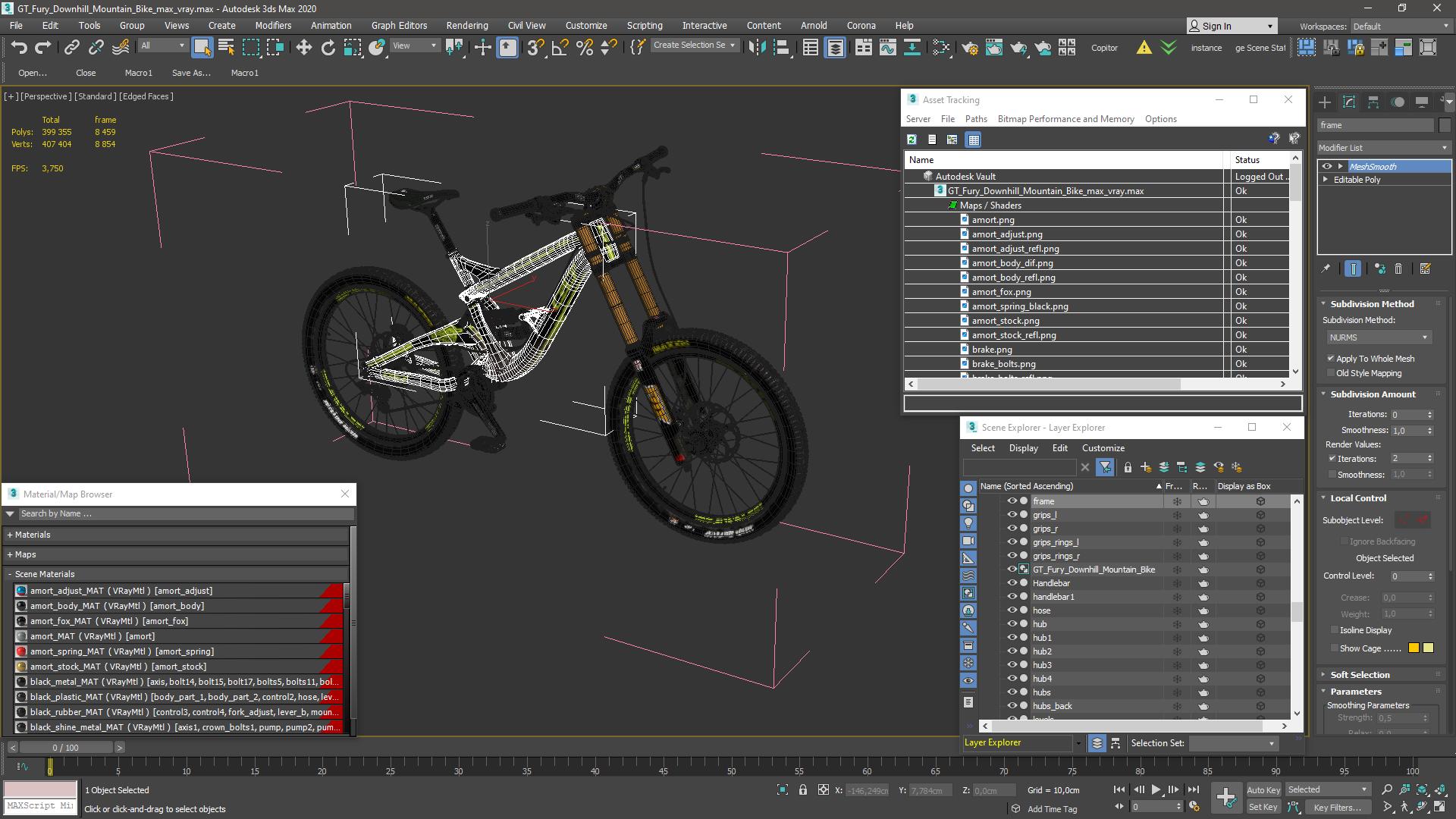Open the Render Setup icon
Screen dimensions: 1456x819
pos(970,47)
